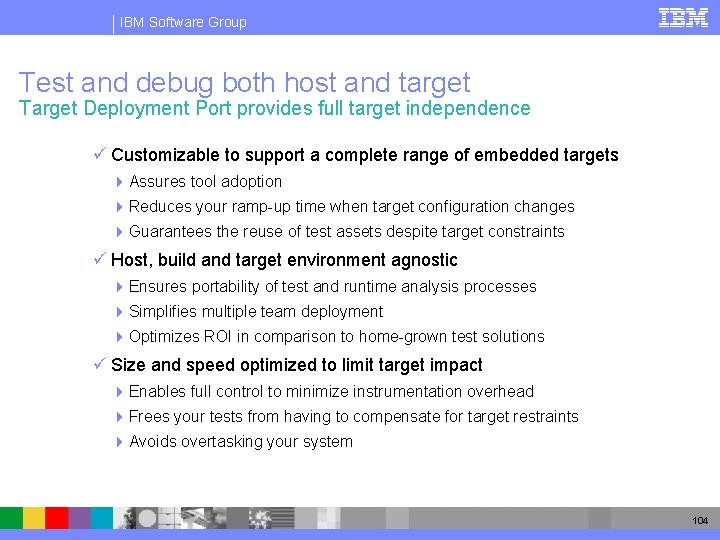Click arrow bullet beside 'Enables full control to minimize'
Image resolution: width=720 pixels, height=540 pixels.
(x=119, y=392)
